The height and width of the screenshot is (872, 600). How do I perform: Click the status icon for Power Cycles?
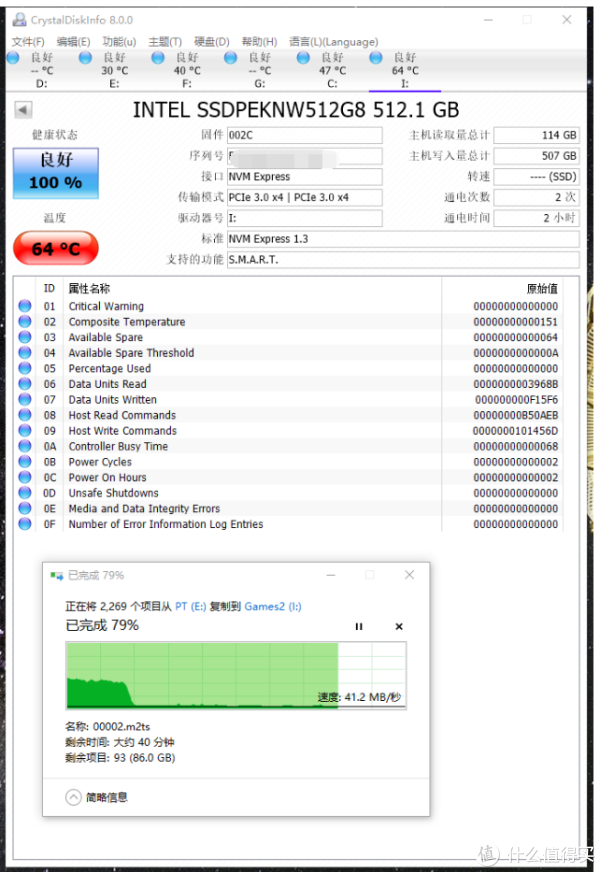[x=25, y=462]
